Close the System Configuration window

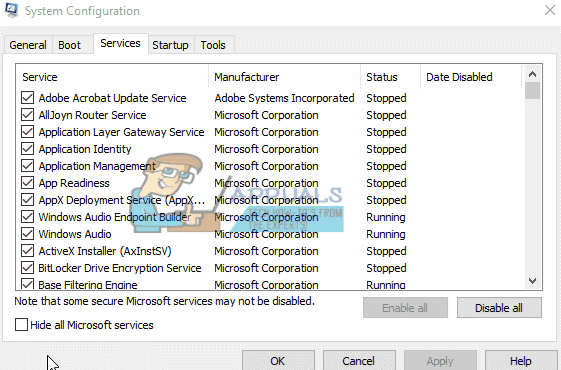(x=550, y=10)
